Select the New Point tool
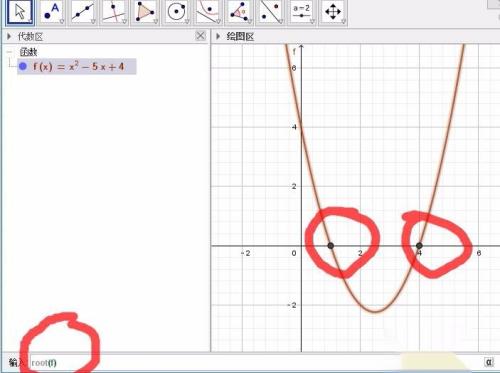 point(51,12)
